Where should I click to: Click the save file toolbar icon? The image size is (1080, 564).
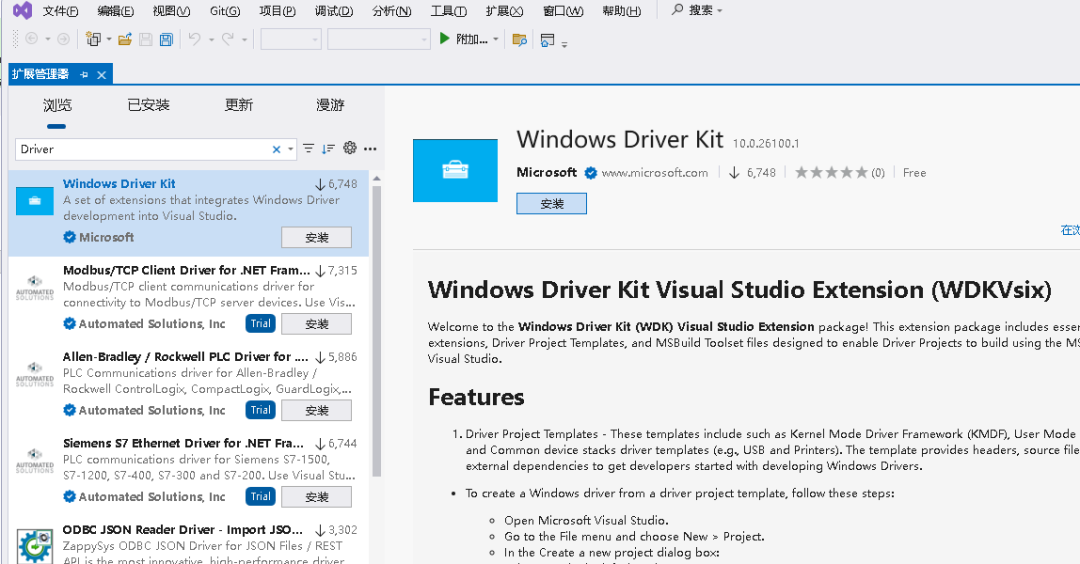(x=145, y=39)
